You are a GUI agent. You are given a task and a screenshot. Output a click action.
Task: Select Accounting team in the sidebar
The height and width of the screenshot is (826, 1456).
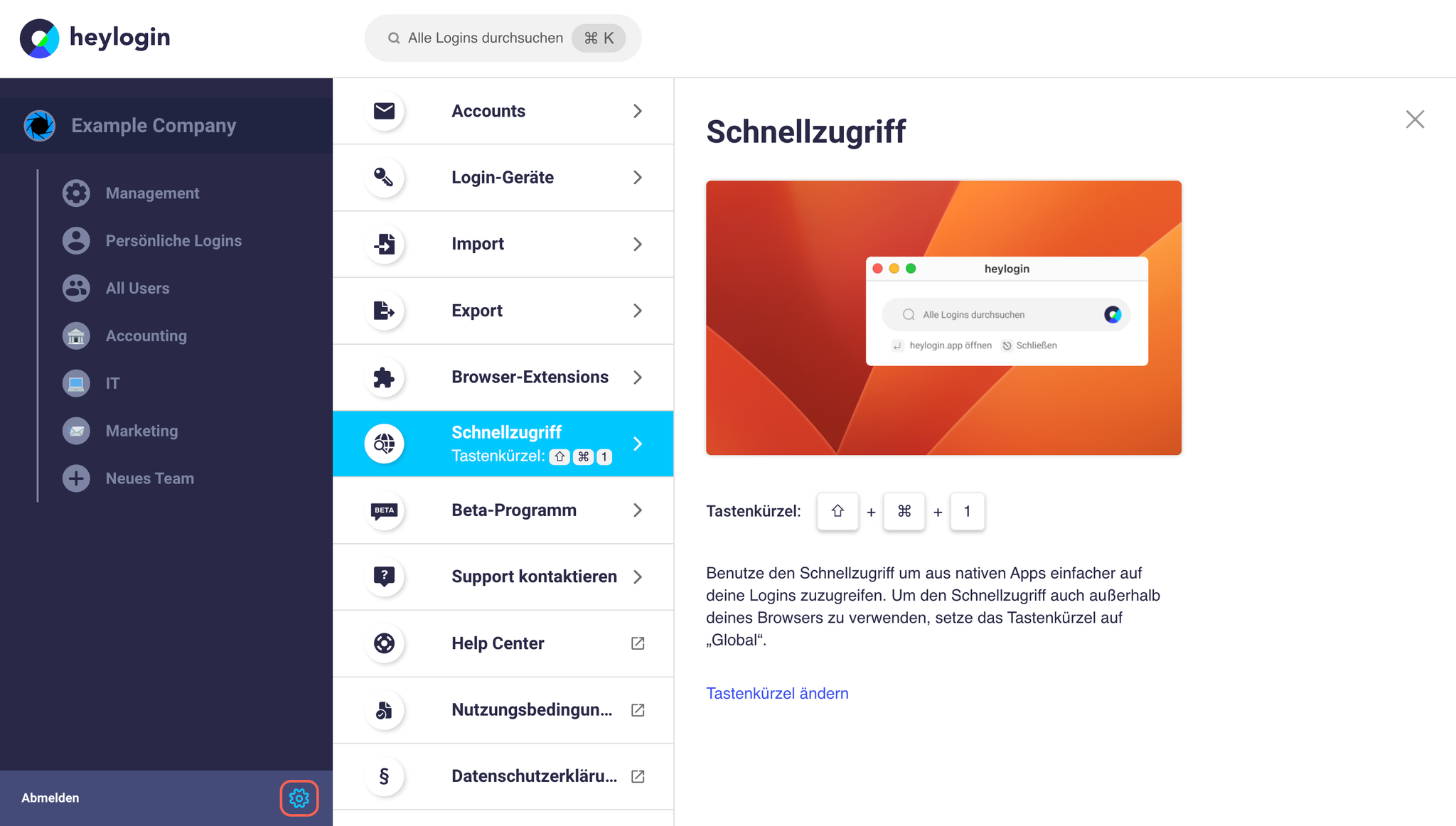point(146,336)
